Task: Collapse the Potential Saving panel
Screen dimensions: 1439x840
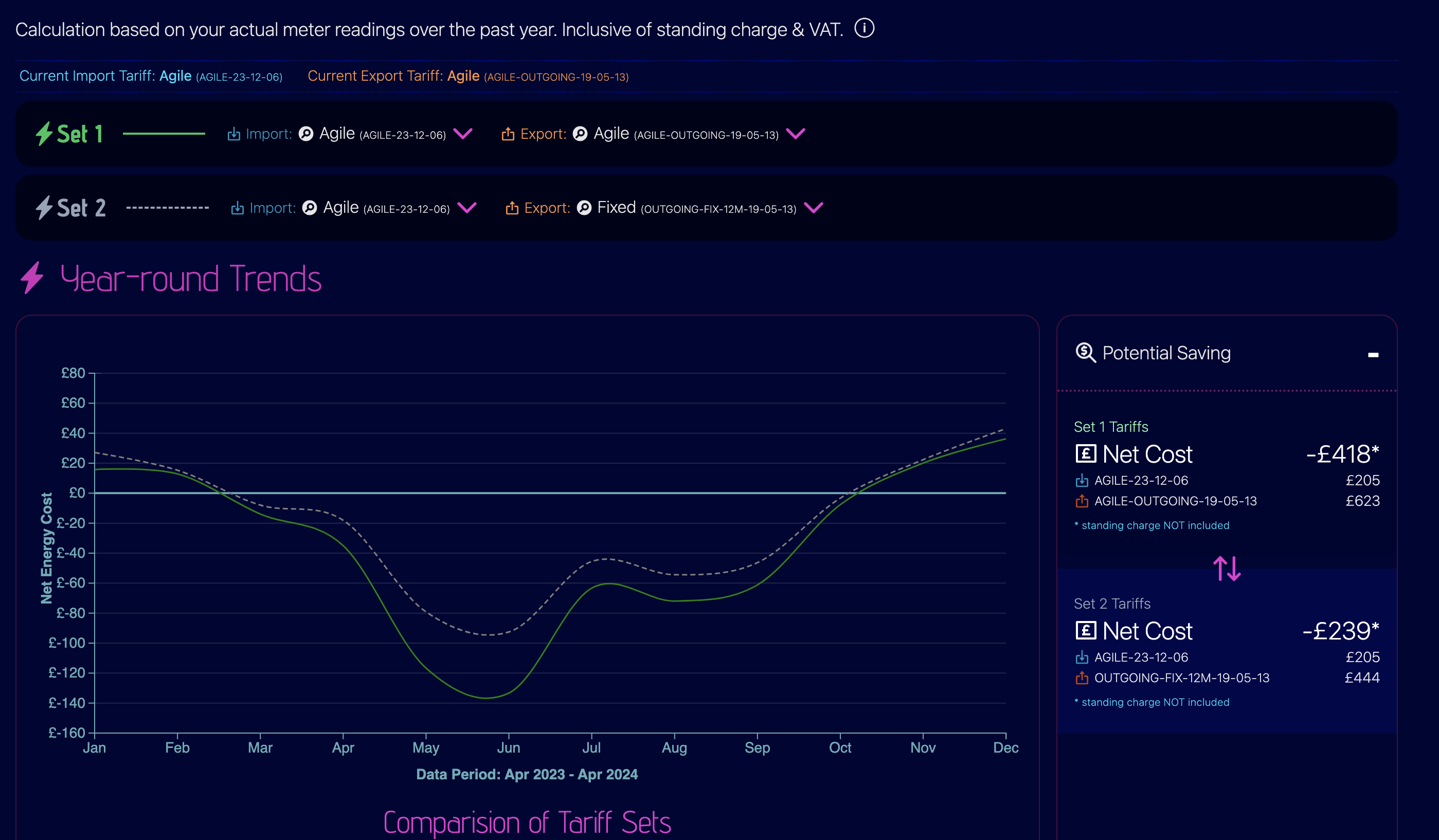Action: click(x=1373, y=355)
